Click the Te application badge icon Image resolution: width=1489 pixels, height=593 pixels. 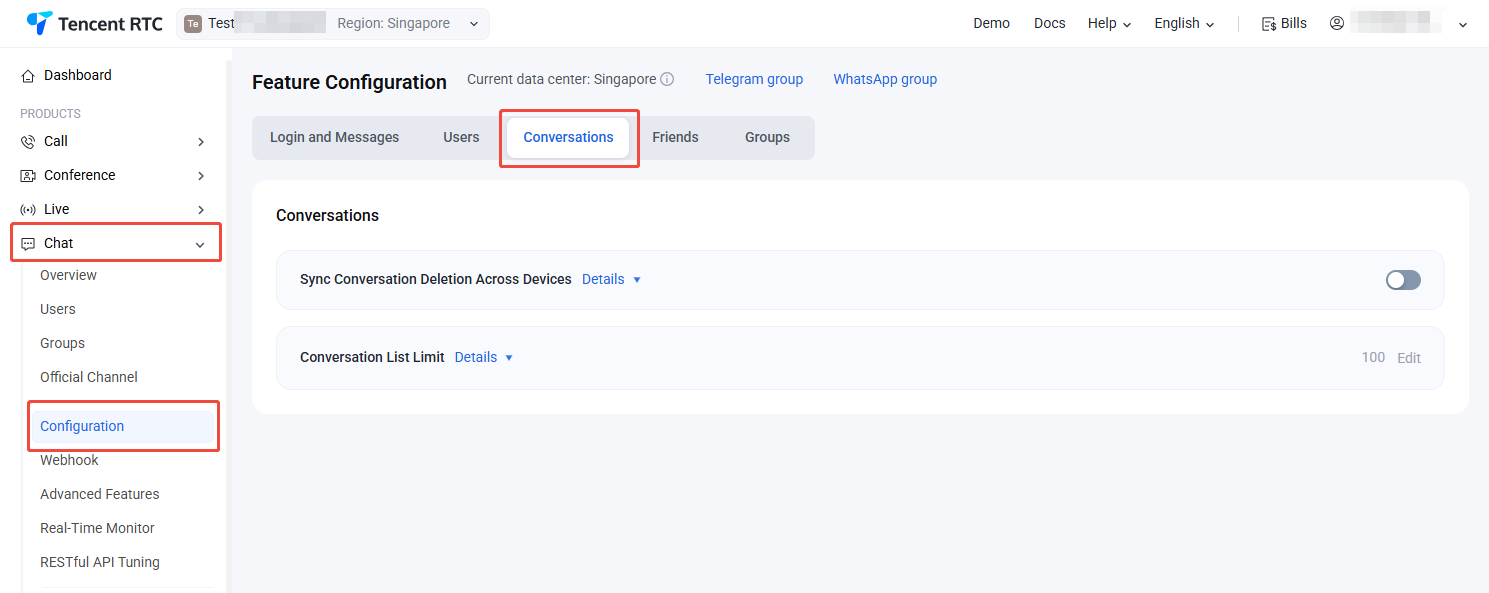click(193, 24)
